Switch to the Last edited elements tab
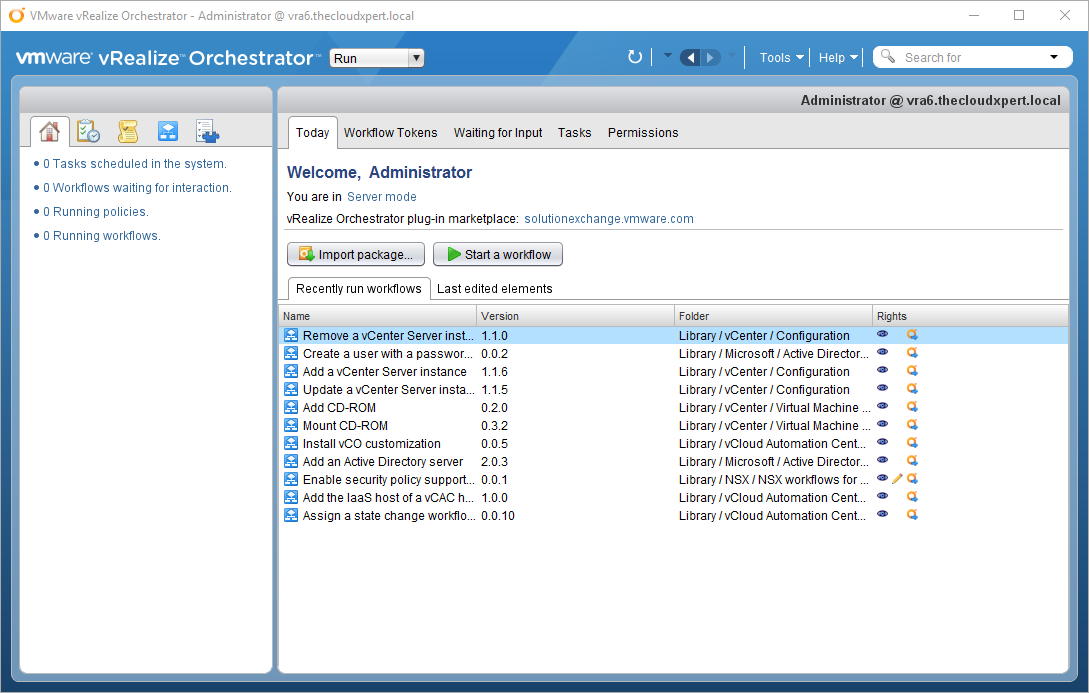Image resolution: width=1089 pixels, height=693 pixels. coord(494,288)
